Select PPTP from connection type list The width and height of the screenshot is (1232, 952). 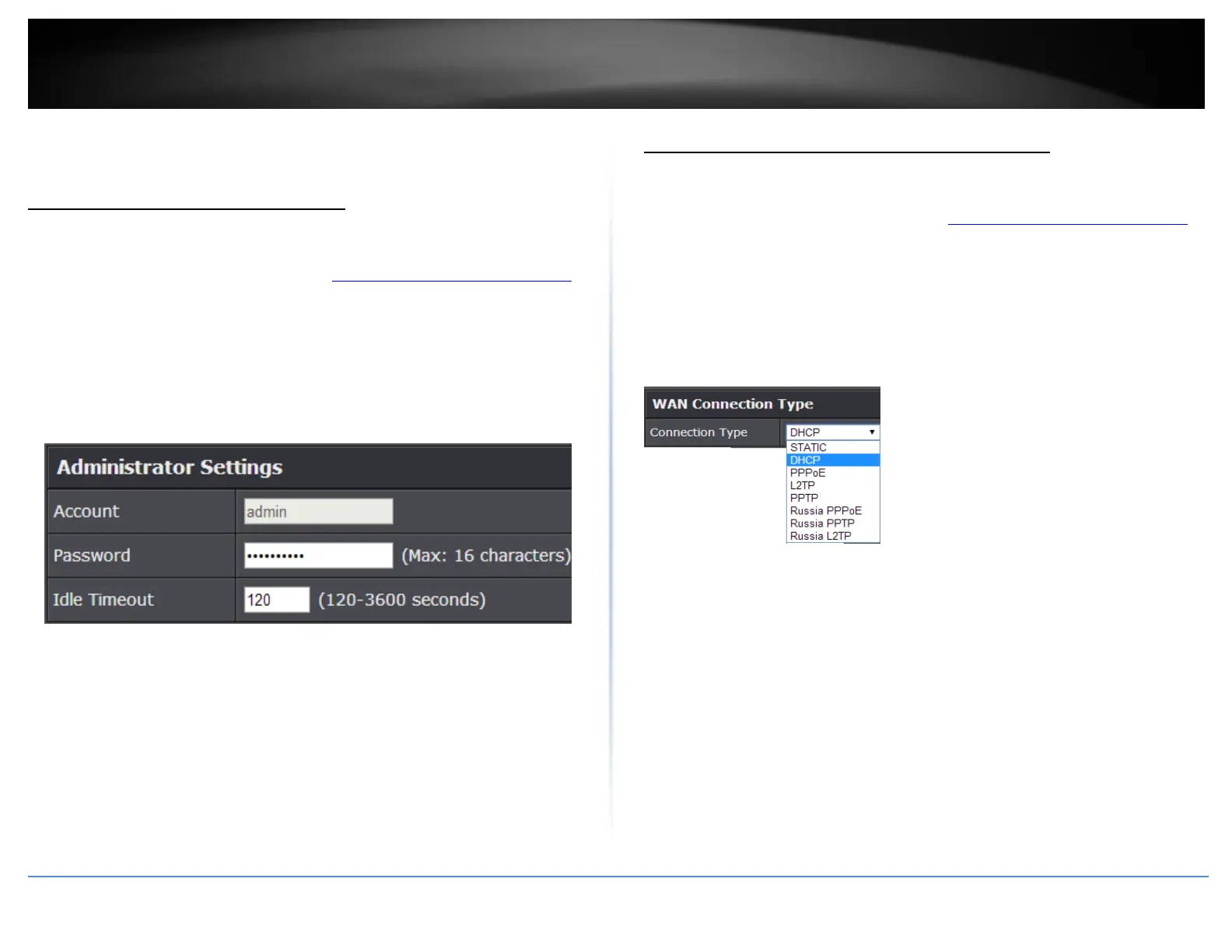(833, 498)
